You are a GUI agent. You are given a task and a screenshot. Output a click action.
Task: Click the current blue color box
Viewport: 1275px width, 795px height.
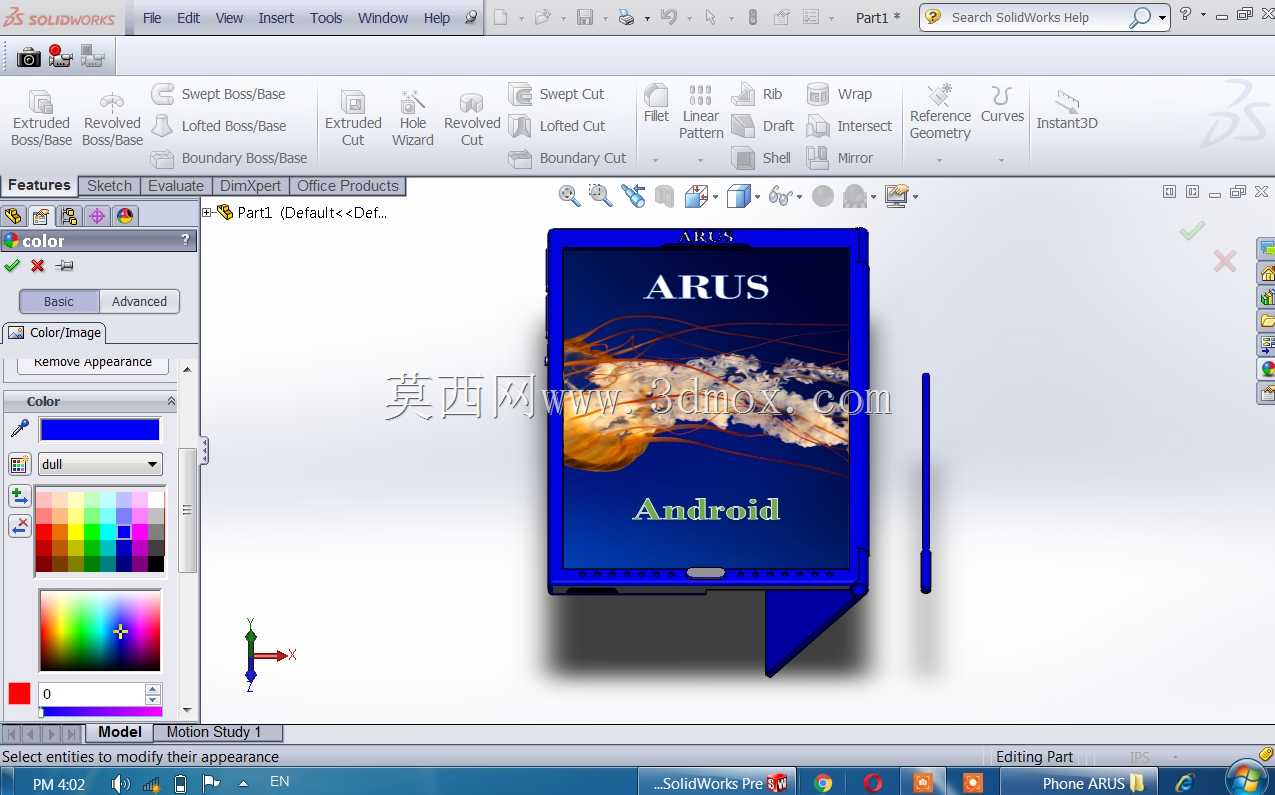point(100,430)
